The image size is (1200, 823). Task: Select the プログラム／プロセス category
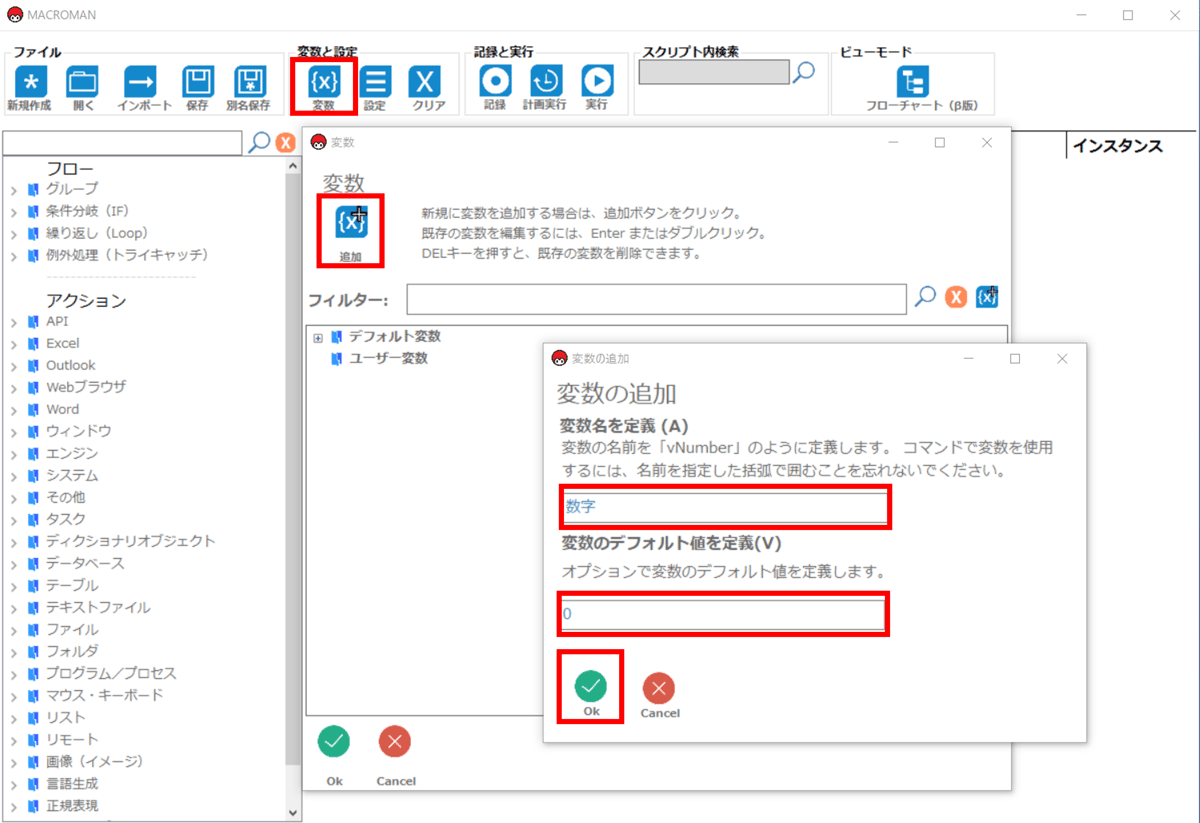pyautogui.click(x=111, y=673)
